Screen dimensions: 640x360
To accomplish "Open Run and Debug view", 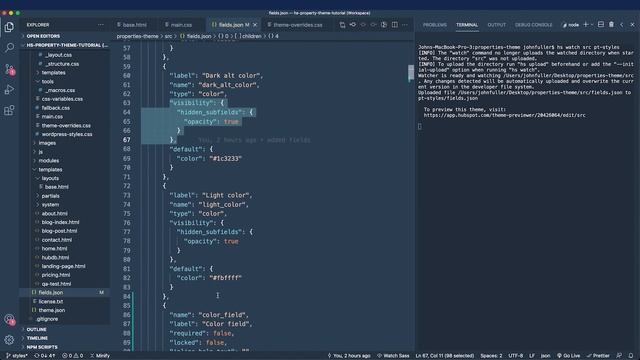I will coord(9,89).
